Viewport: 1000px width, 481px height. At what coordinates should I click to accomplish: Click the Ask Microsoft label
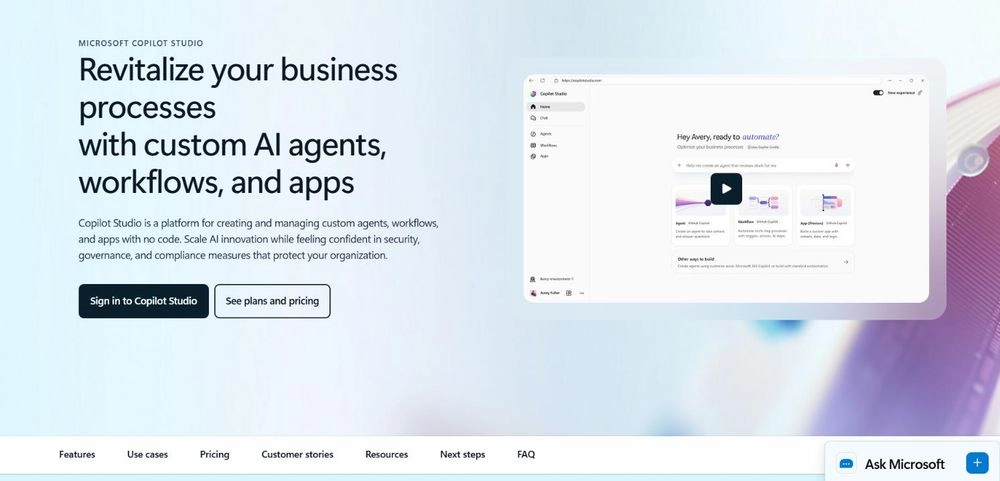click(x=904, y=464)
